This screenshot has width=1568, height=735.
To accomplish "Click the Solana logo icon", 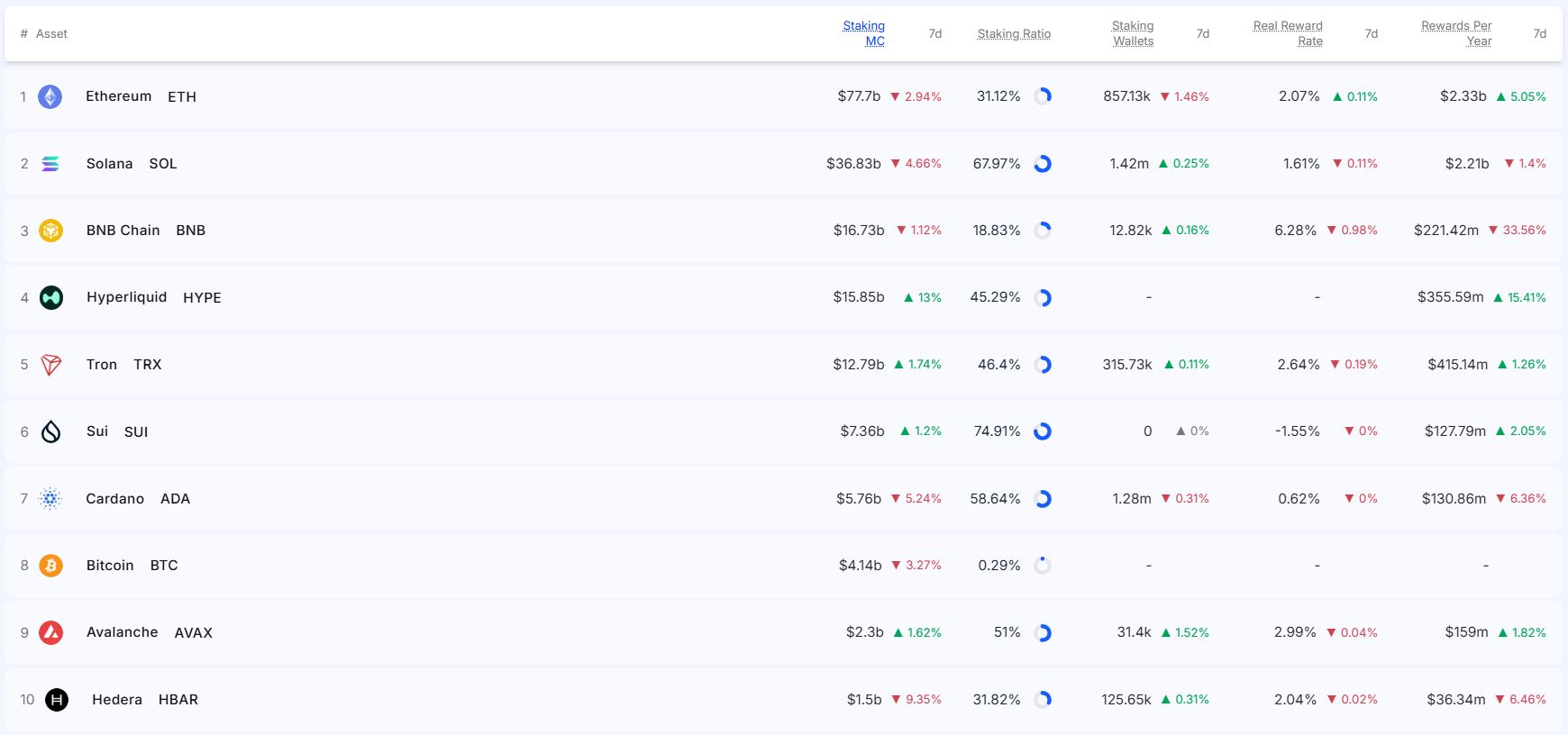I will [50, 164].
